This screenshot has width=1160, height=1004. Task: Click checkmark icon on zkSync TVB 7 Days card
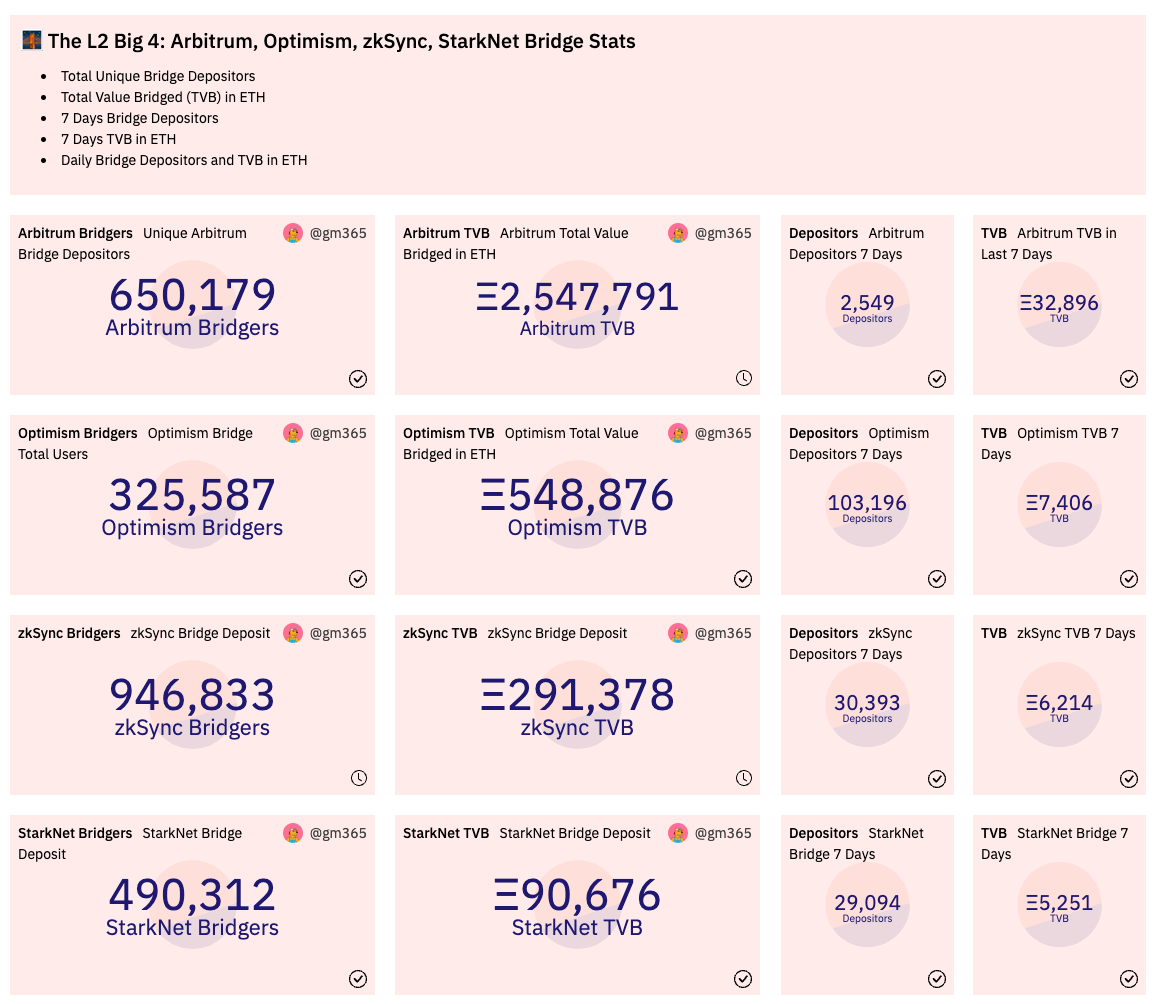pyautogui.click(x=1128, y=778)
